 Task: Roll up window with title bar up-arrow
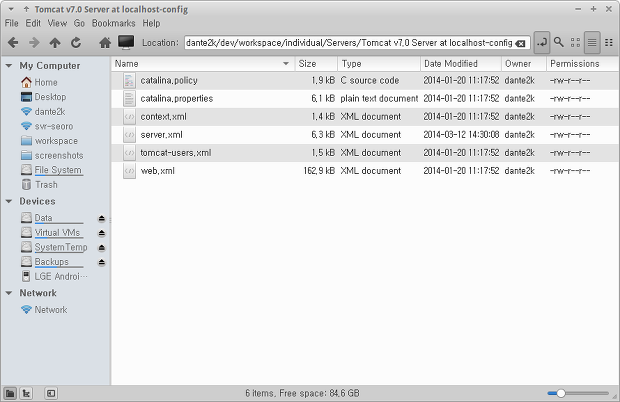pos(26,9)
